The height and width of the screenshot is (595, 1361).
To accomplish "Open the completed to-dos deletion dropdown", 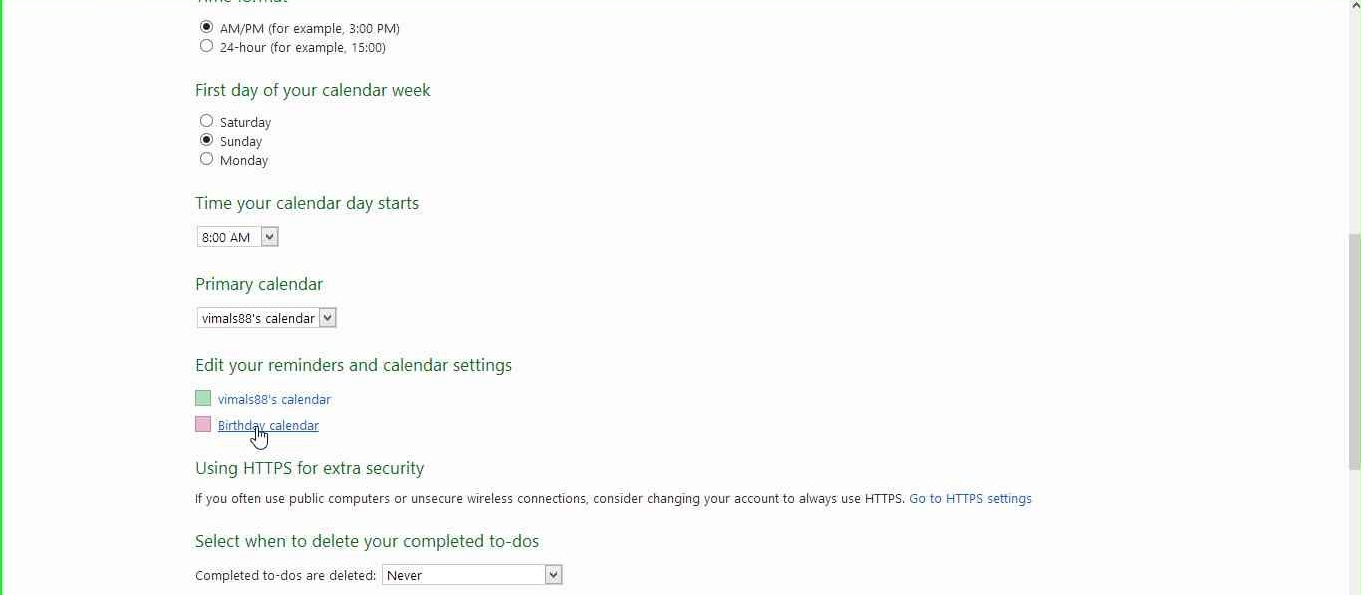I will pos(470,575).
